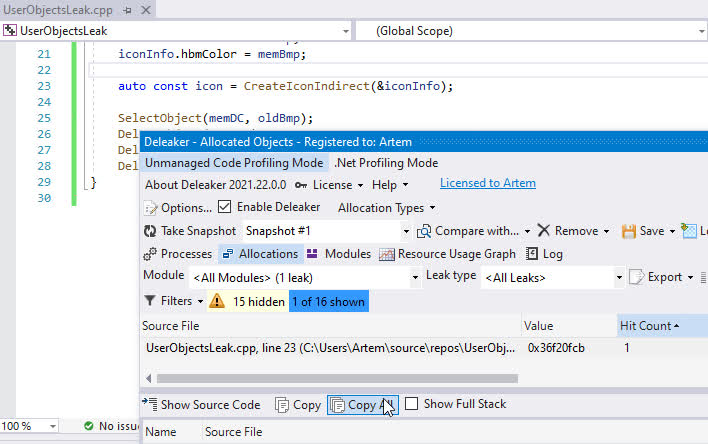Viewport: 708px width, 444px height.
Task: Pin the UserObjectsLeak.cpp tab
Action: 128,10
